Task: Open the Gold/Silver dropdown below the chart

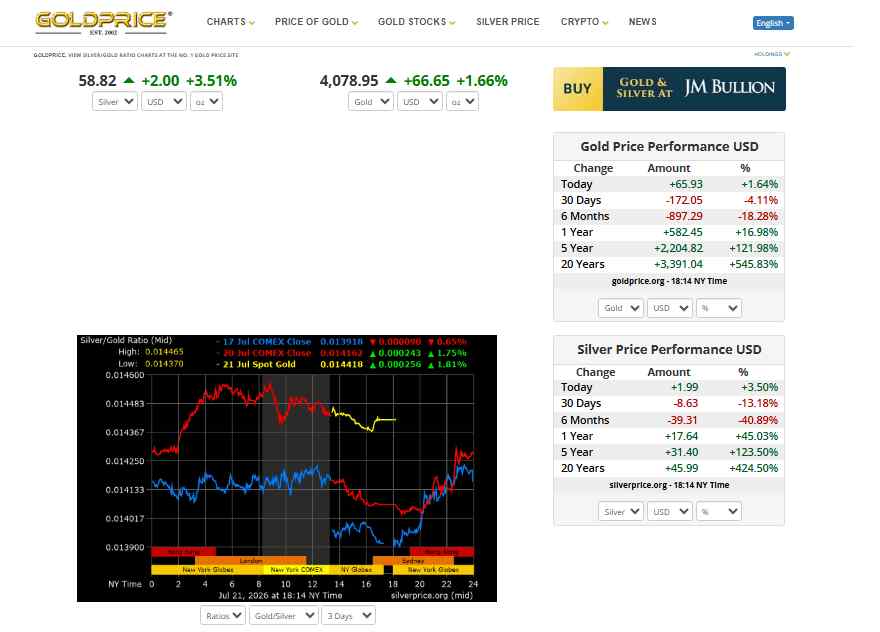Action: (284, 616)
